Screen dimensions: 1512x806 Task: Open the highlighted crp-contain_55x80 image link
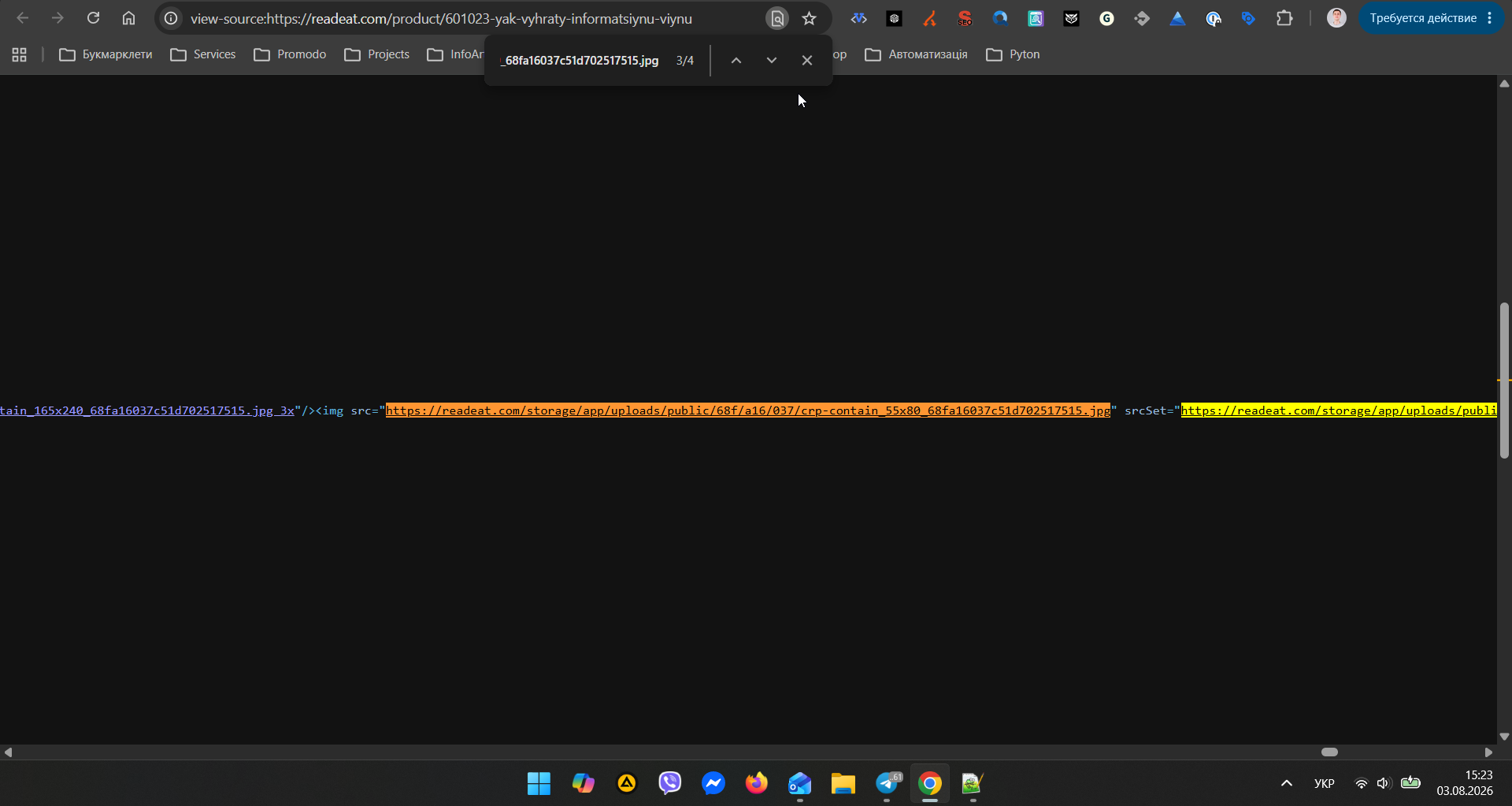click(x=748, y=410)
